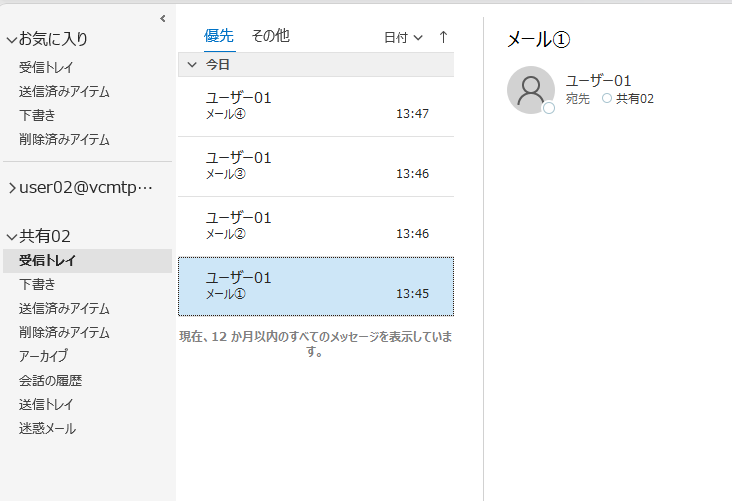Select message メール① from 13:45
The height and width of the screenshot is (501, 732).
coord(316,286)
